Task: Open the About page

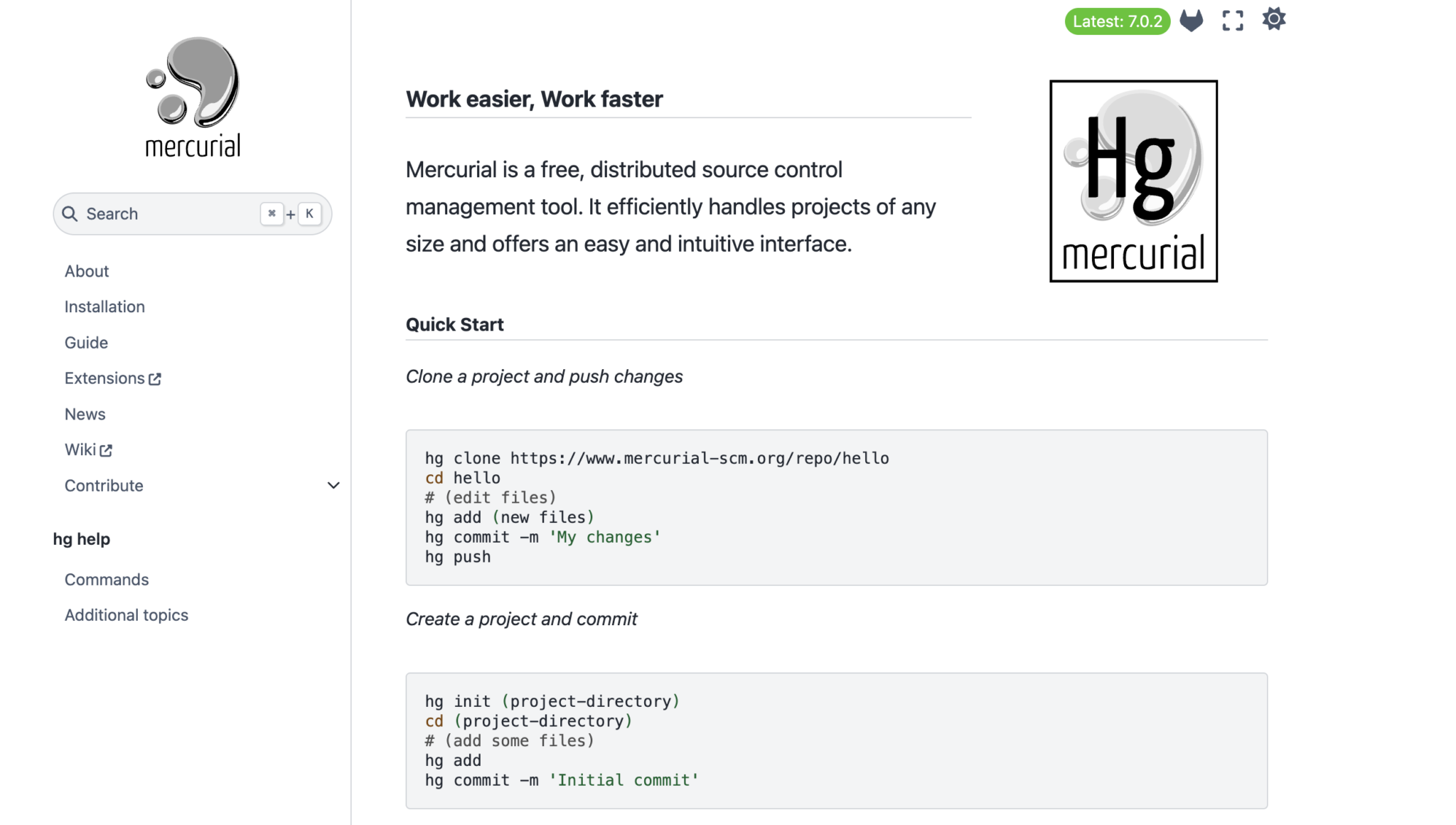Action: click(87, 271)
